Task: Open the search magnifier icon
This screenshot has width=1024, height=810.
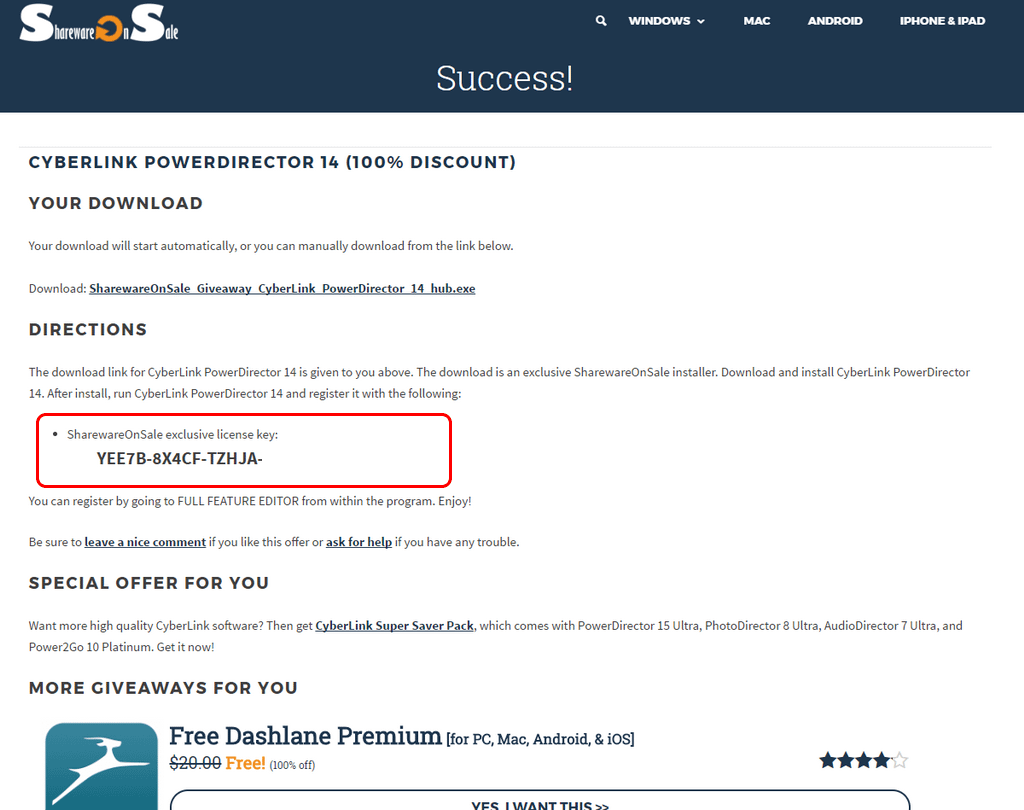Action: click(601, 21)
